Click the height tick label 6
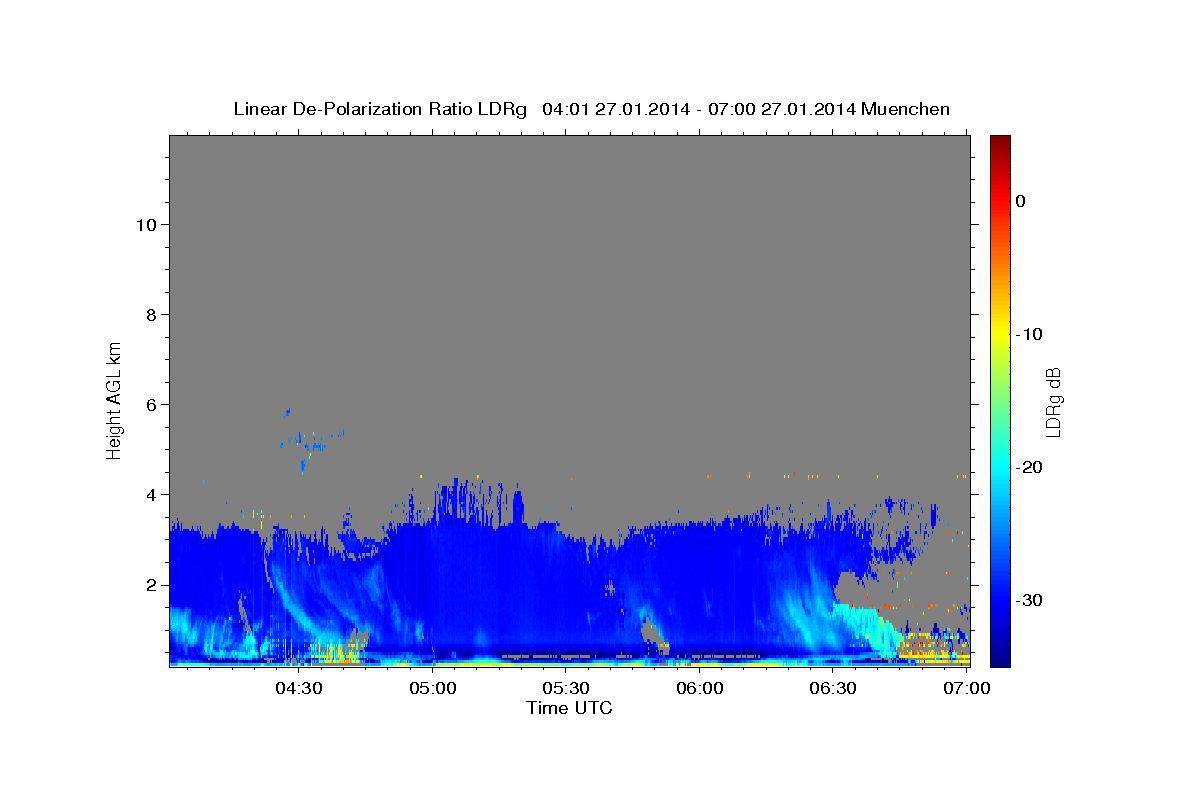 pos(149,404)
